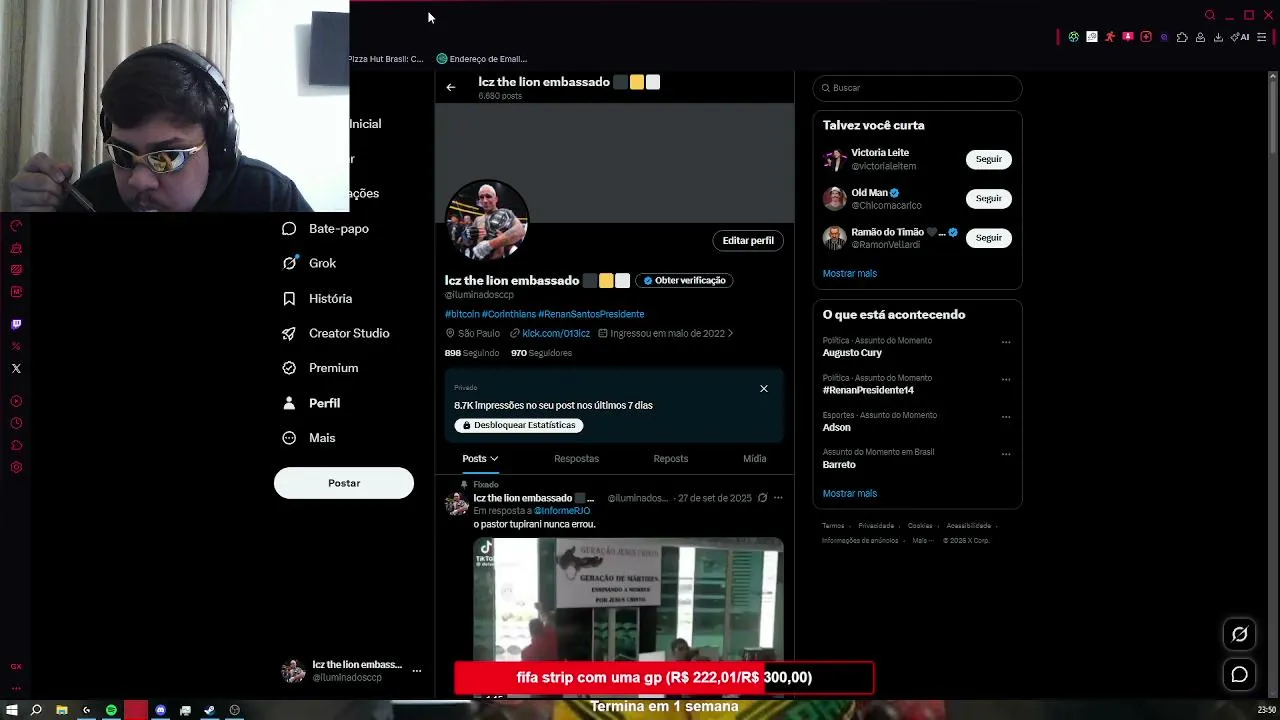Open the #Corinthians hashtag link
Viewport: 1280px width, 720px height.
click(x=509, y=314)
